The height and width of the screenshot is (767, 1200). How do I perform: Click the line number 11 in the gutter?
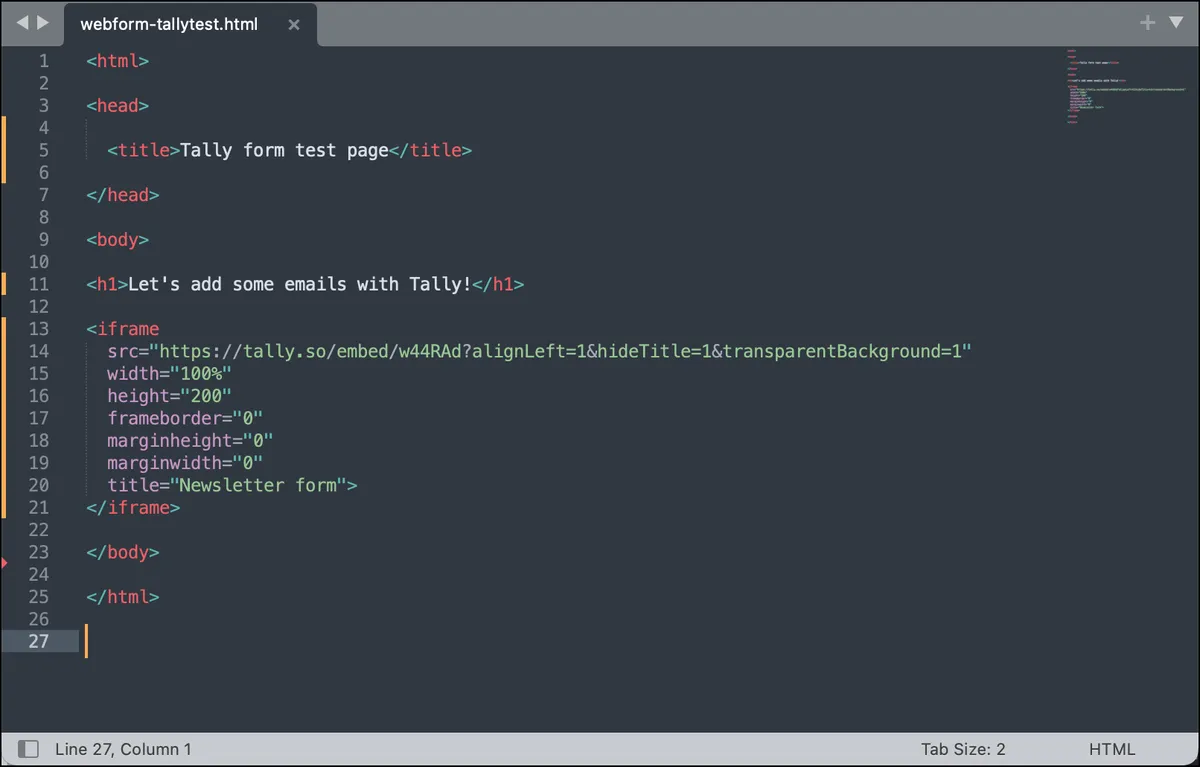(38, 284)
